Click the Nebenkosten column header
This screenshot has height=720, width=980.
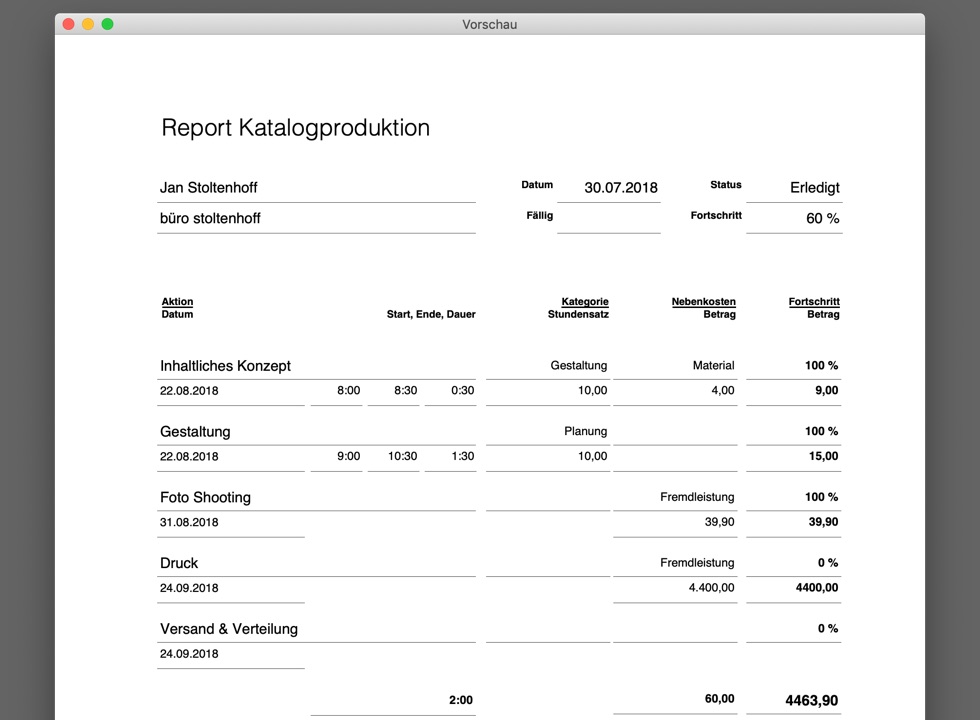703,302
